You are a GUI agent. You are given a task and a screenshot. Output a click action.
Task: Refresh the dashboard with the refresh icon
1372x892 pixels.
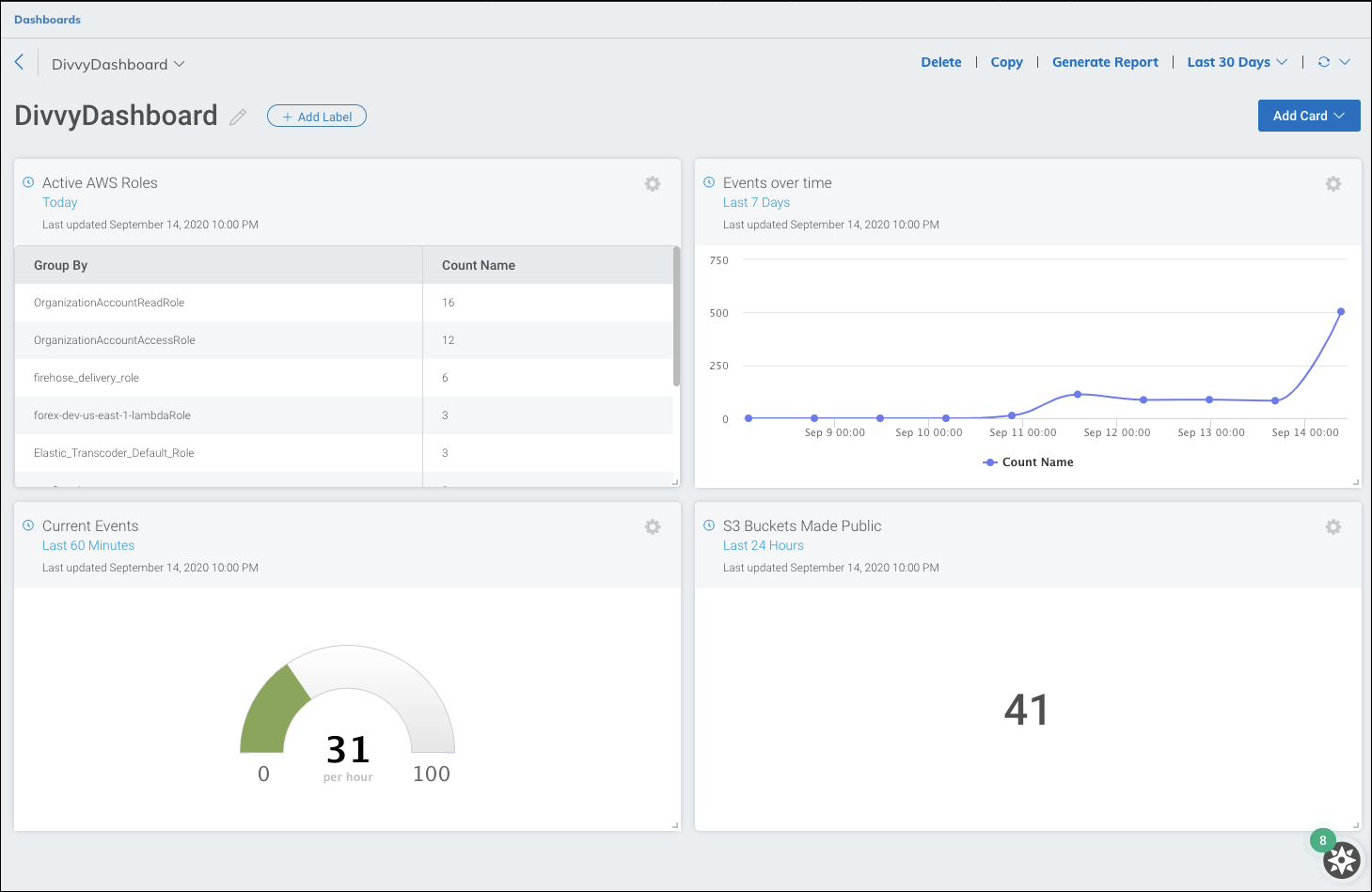pos(1324,62)
